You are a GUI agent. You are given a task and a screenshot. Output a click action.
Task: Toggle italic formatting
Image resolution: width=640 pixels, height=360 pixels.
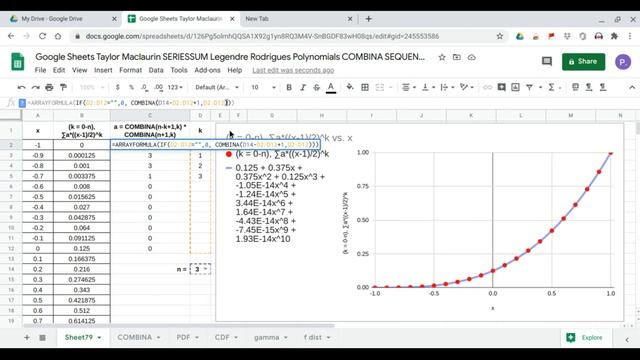tap(303, 87)
